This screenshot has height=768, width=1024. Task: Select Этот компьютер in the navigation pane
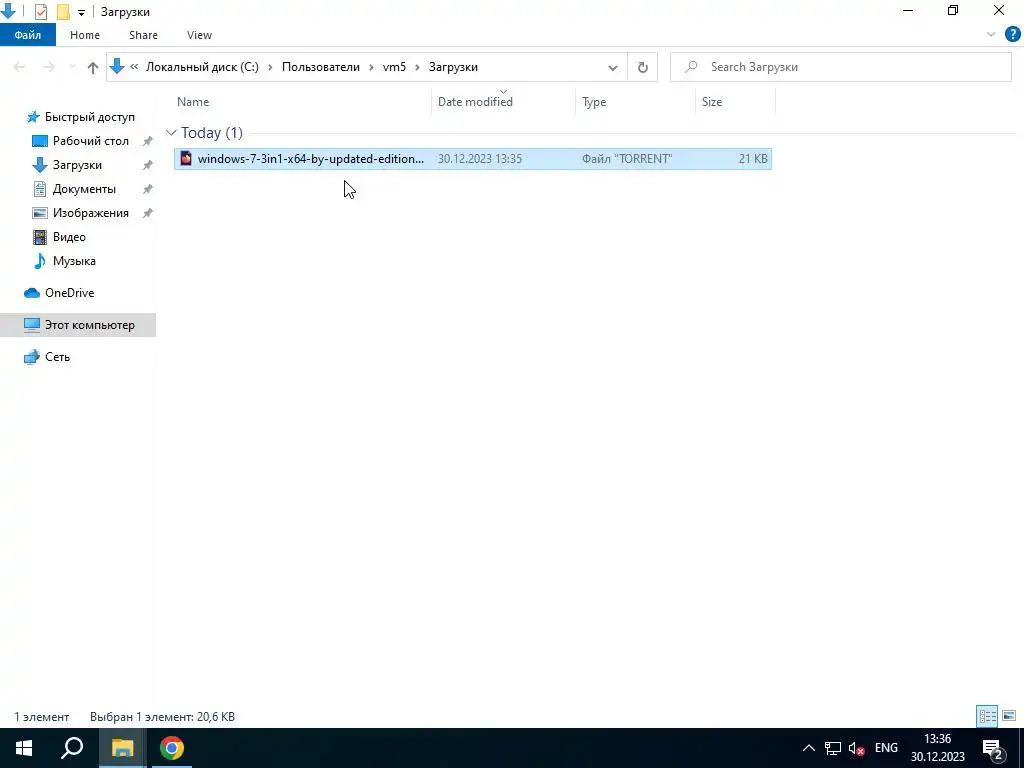click(78, 325)
